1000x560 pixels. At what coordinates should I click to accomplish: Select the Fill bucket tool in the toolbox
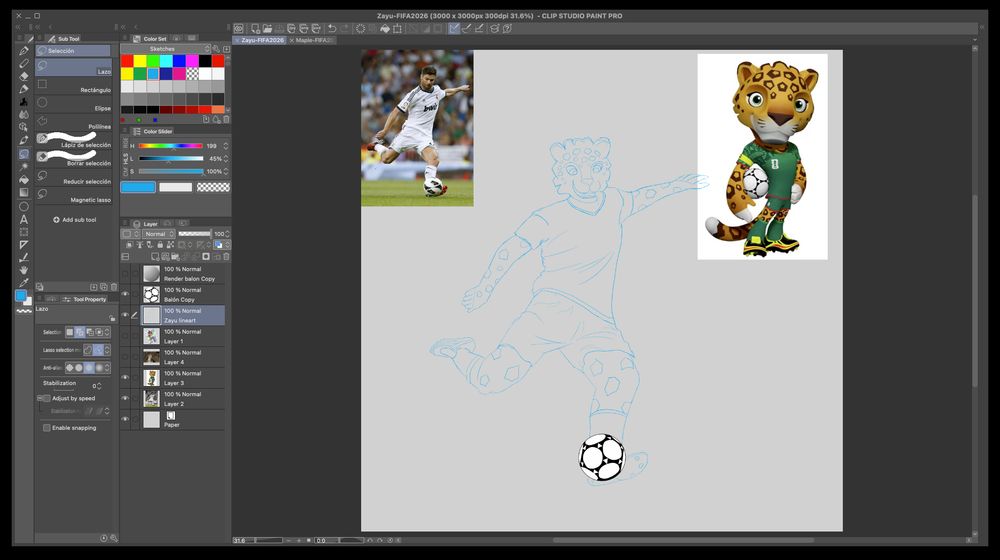(24, 179)
